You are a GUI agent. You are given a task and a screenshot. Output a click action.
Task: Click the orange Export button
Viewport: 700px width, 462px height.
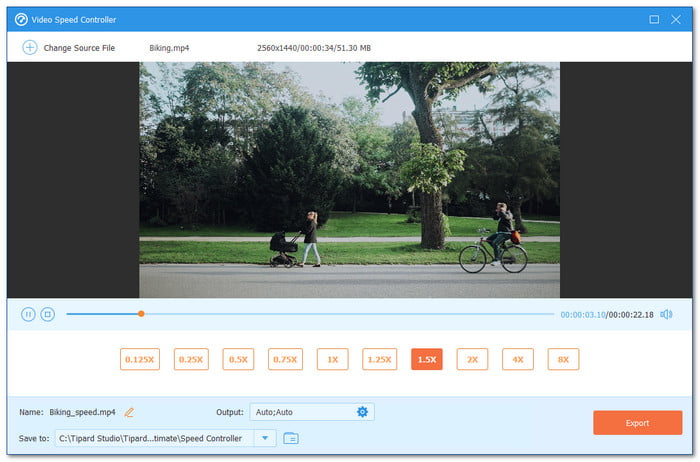638,423
